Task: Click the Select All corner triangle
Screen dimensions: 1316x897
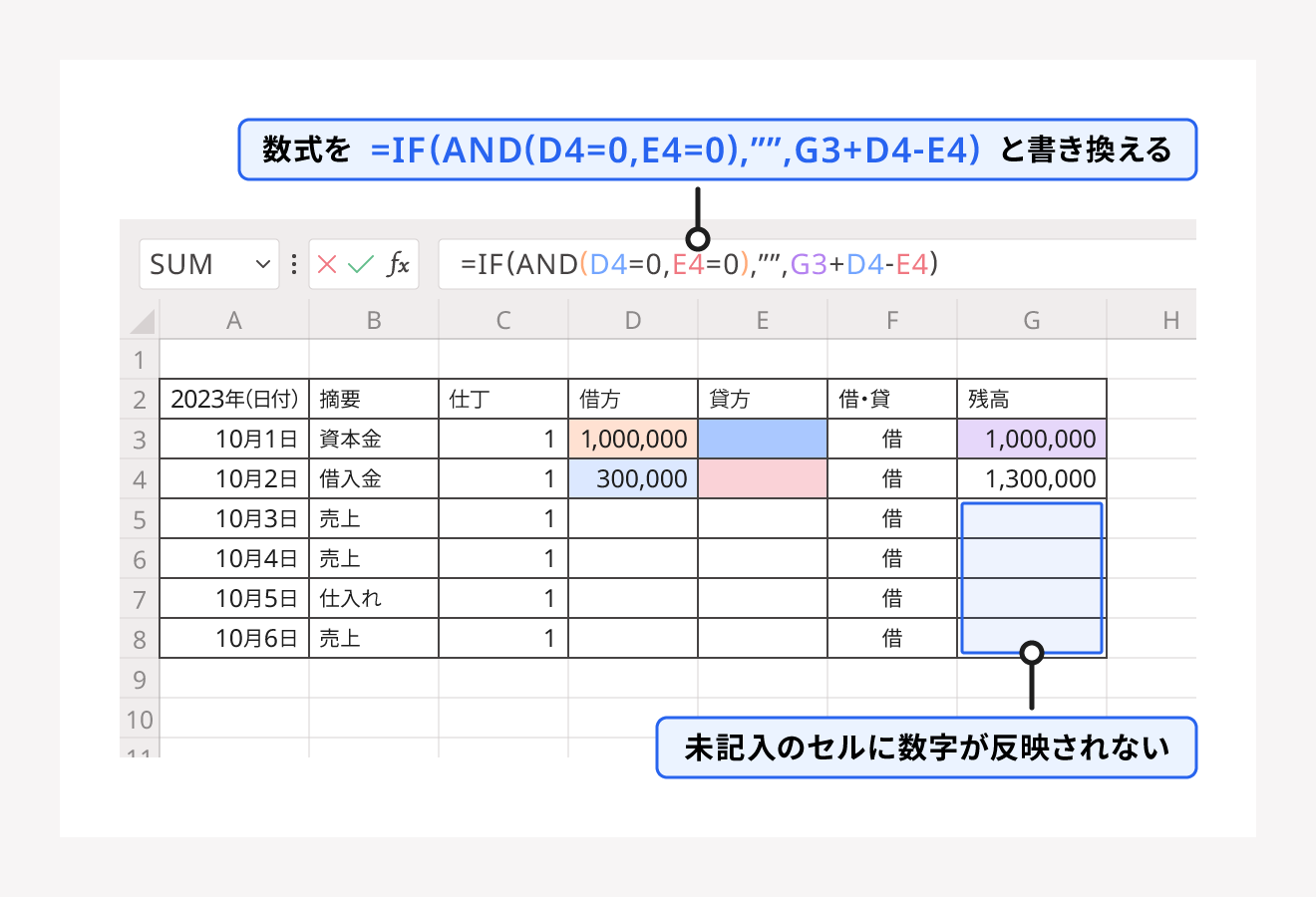Action: (143, 321)
